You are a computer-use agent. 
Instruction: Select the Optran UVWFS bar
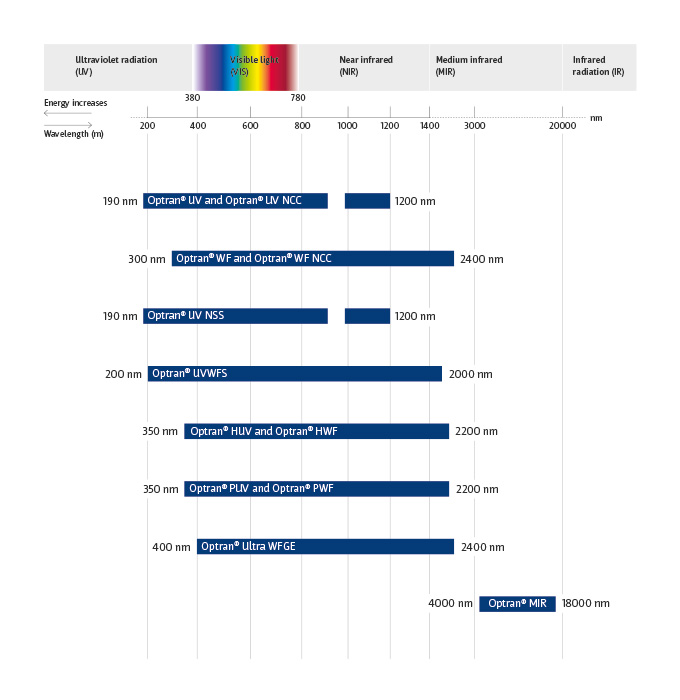point(294,374)
